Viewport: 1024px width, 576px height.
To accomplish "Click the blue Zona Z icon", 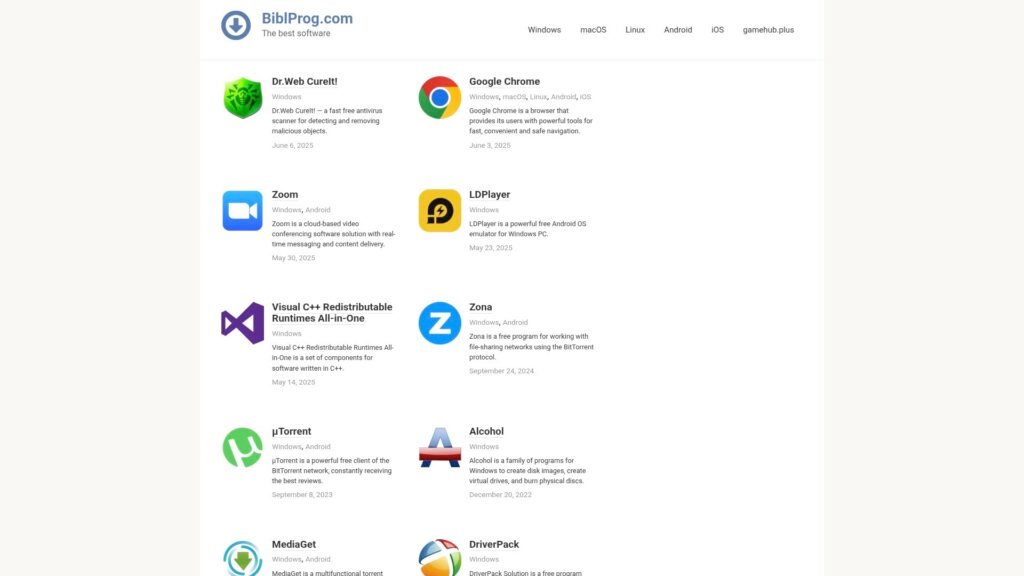I will pyautogui.click(x=440, y=323).
